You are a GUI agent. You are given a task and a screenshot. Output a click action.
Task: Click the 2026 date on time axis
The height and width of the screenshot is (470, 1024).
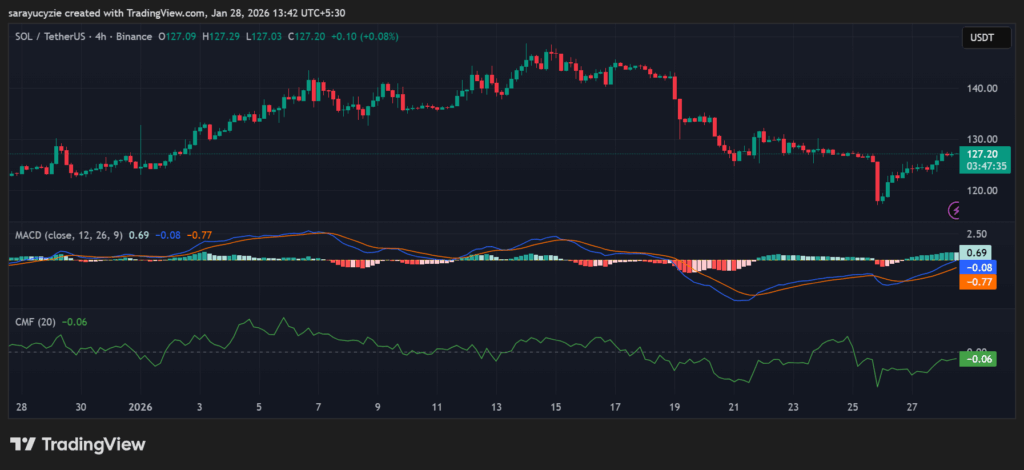click(140, 407)
